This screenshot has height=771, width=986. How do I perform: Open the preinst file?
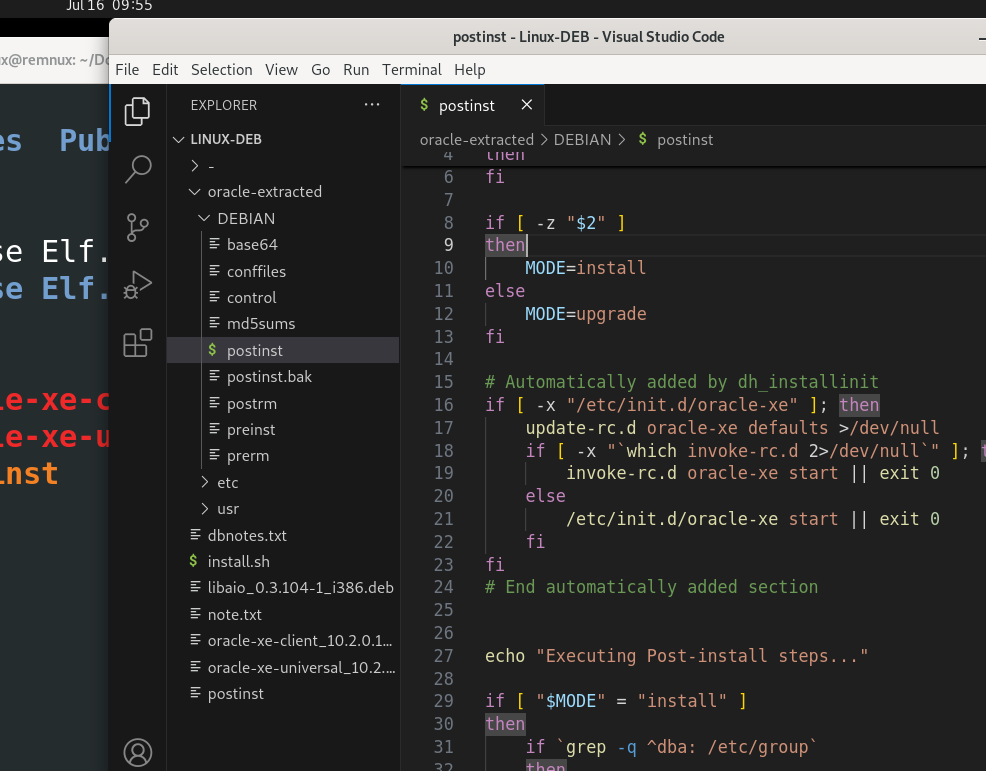(x=283, y=430)
